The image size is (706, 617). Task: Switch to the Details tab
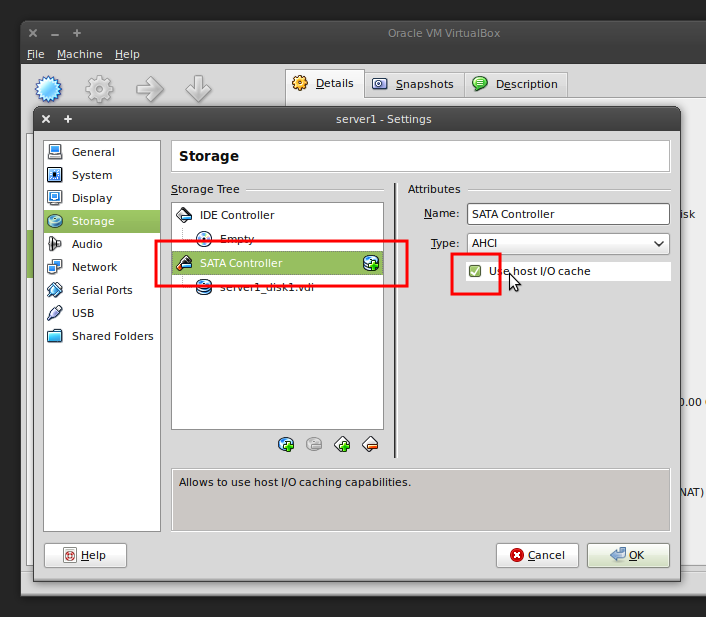325,84
